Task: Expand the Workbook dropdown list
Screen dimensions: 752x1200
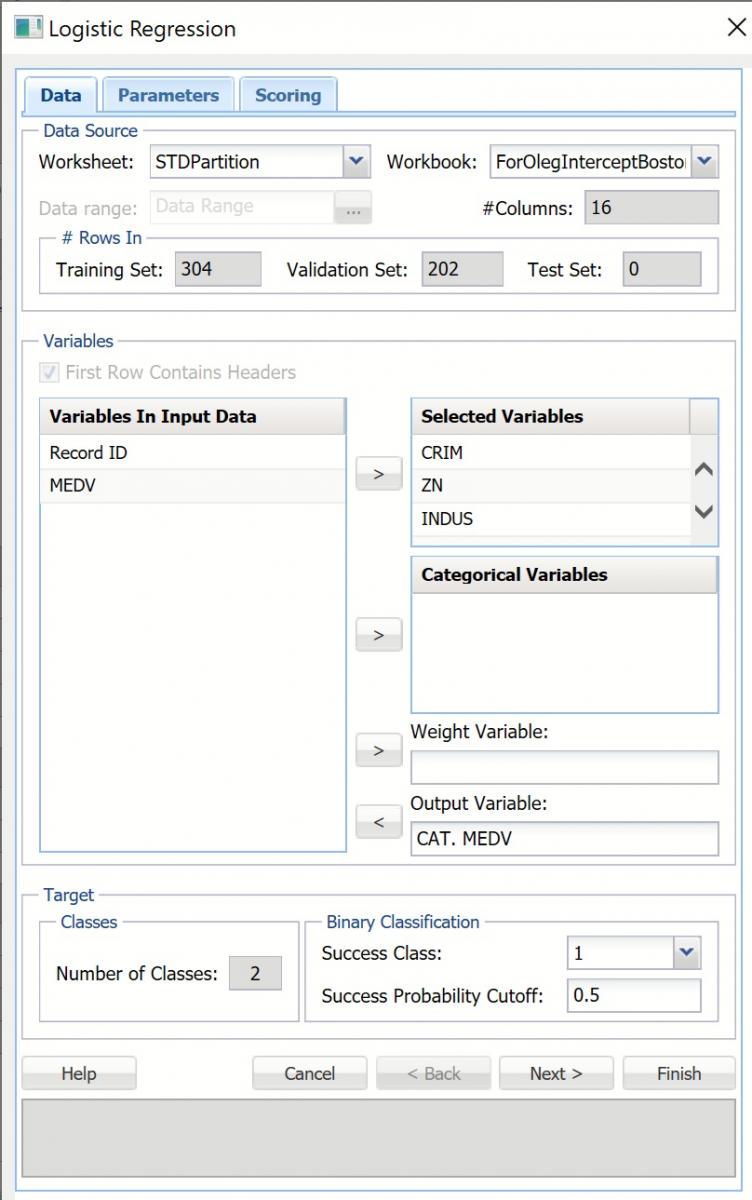Action: 704,161
